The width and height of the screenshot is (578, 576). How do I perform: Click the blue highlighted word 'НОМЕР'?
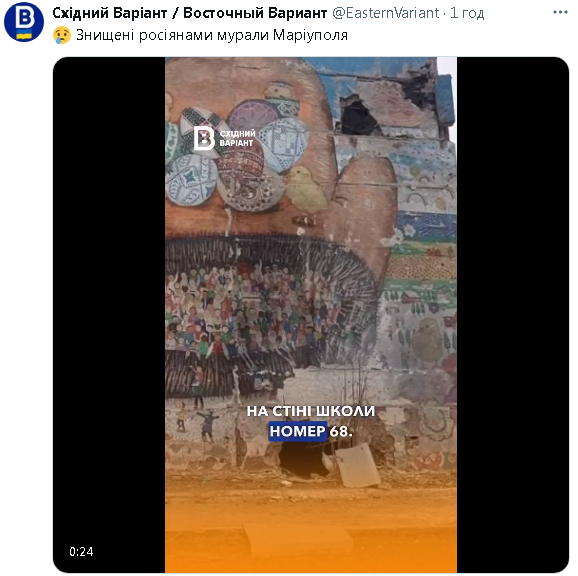[x=297, y=431]
